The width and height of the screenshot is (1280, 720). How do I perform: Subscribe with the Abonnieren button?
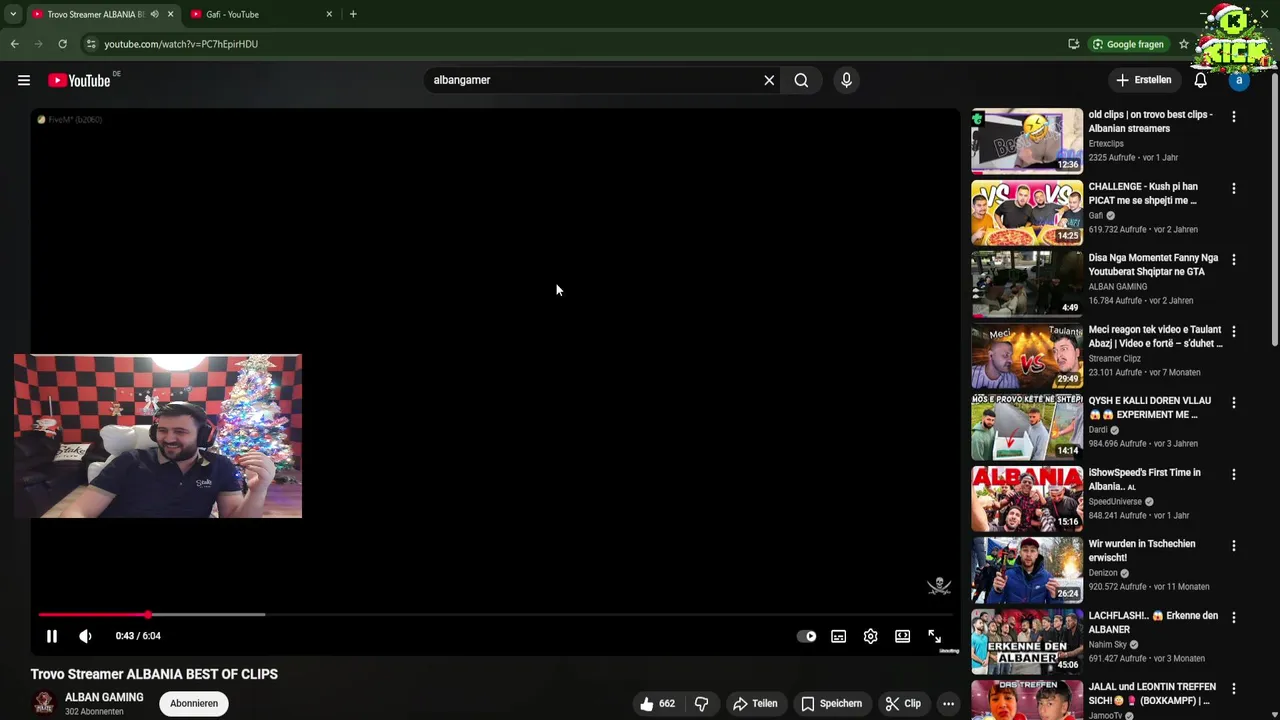point(194,704)
